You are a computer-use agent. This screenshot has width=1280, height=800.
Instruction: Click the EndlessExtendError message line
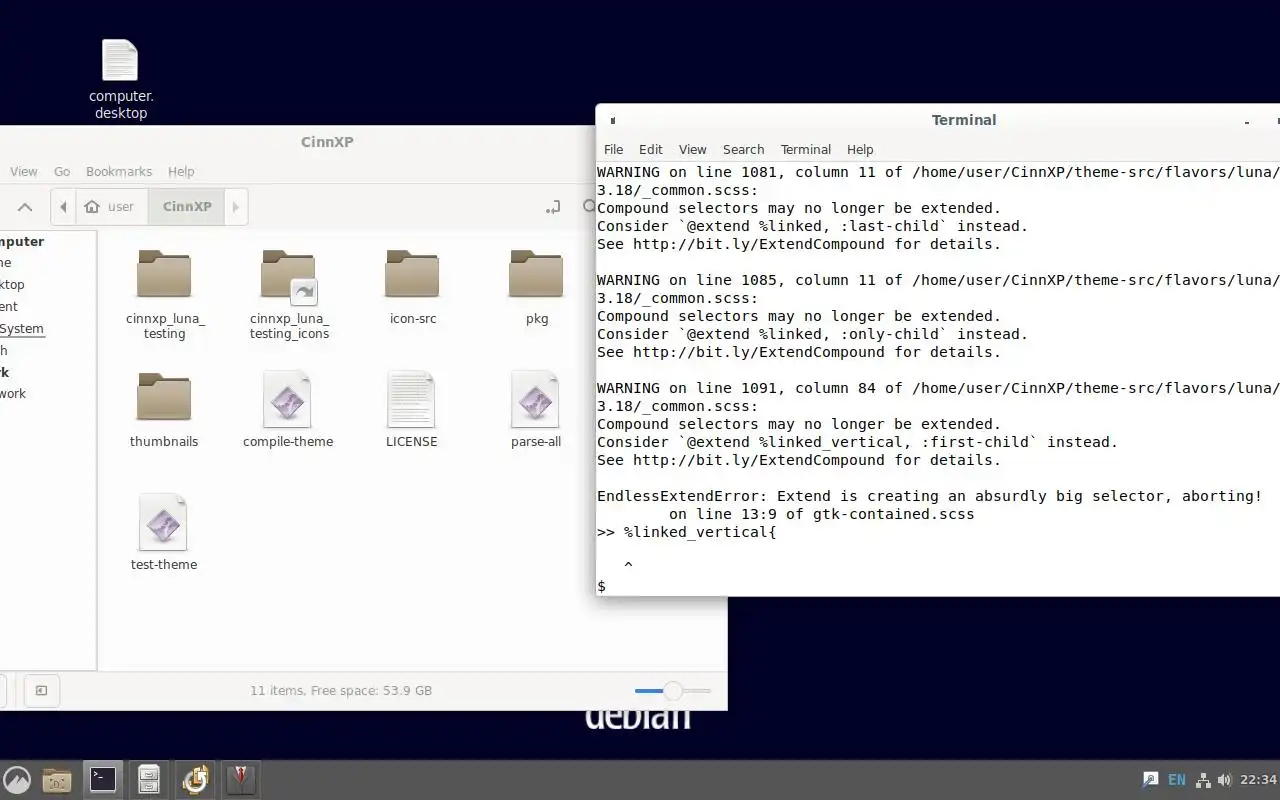point(930,496)
